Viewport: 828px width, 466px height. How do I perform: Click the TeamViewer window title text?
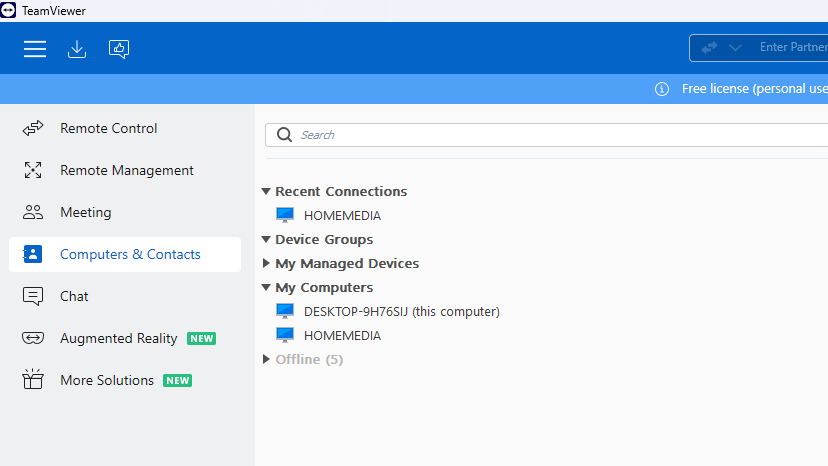click(x=53, y=11)
